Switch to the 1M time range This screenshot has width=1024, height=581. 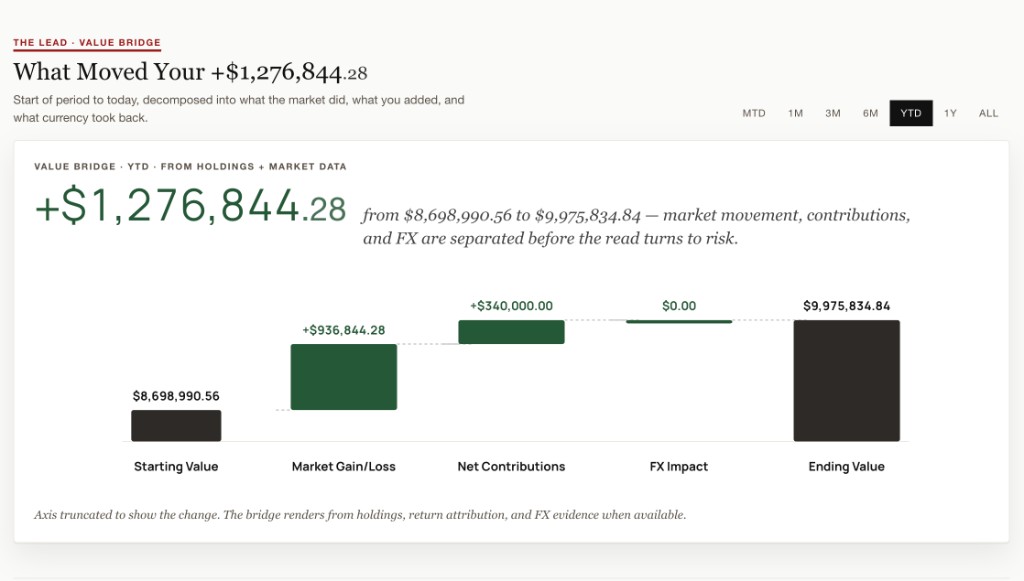795,113
